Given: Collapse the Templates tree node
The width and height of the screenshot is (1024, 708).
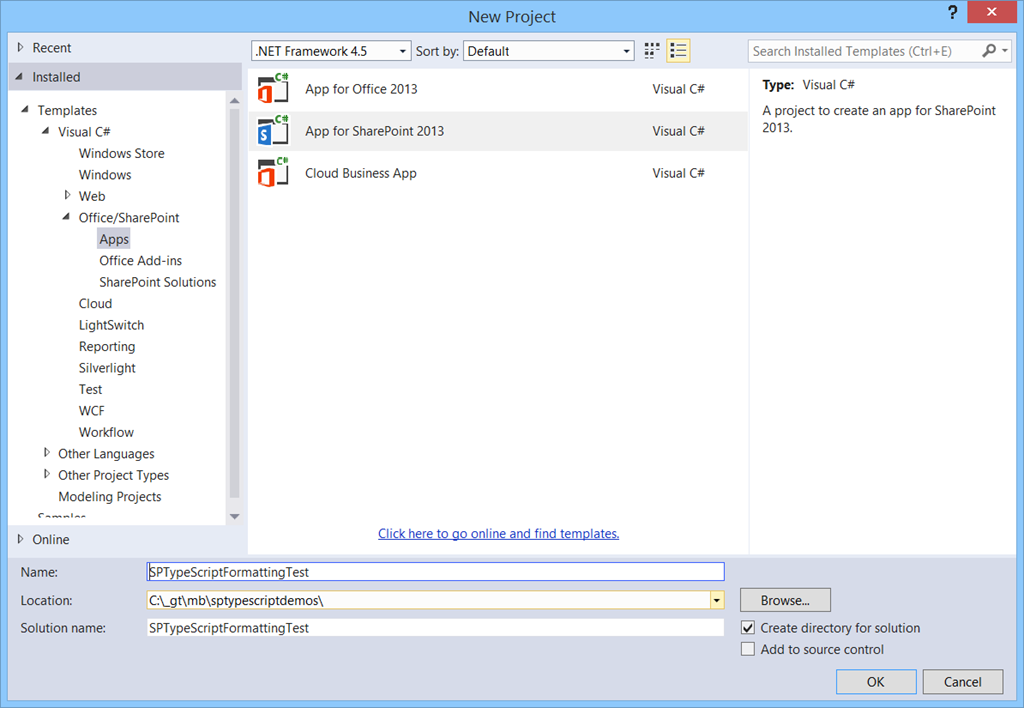Looking at the screenshot, I should click(x=25, y=110).
